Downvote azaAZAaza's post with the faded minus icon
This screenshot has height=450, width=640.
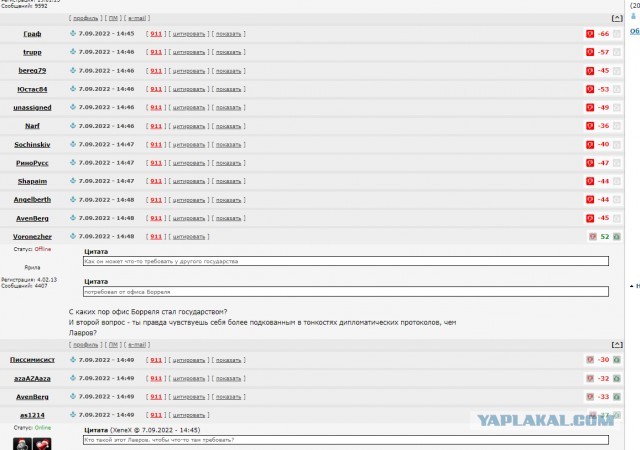point(590,379)
